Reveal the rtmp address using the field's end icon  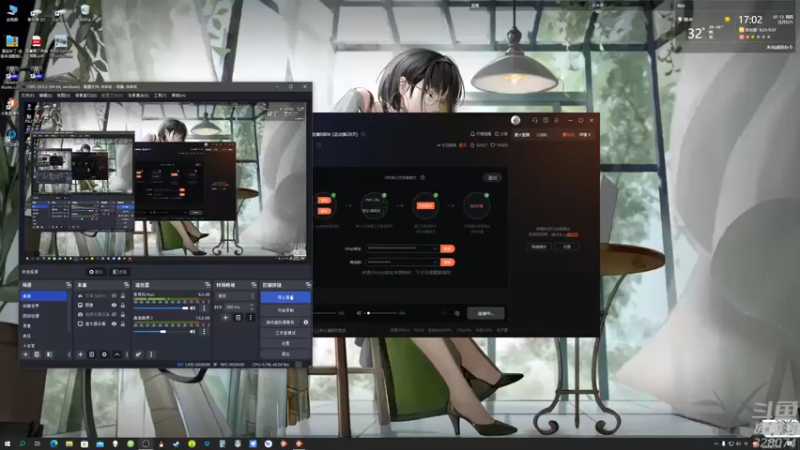[435, 248]
